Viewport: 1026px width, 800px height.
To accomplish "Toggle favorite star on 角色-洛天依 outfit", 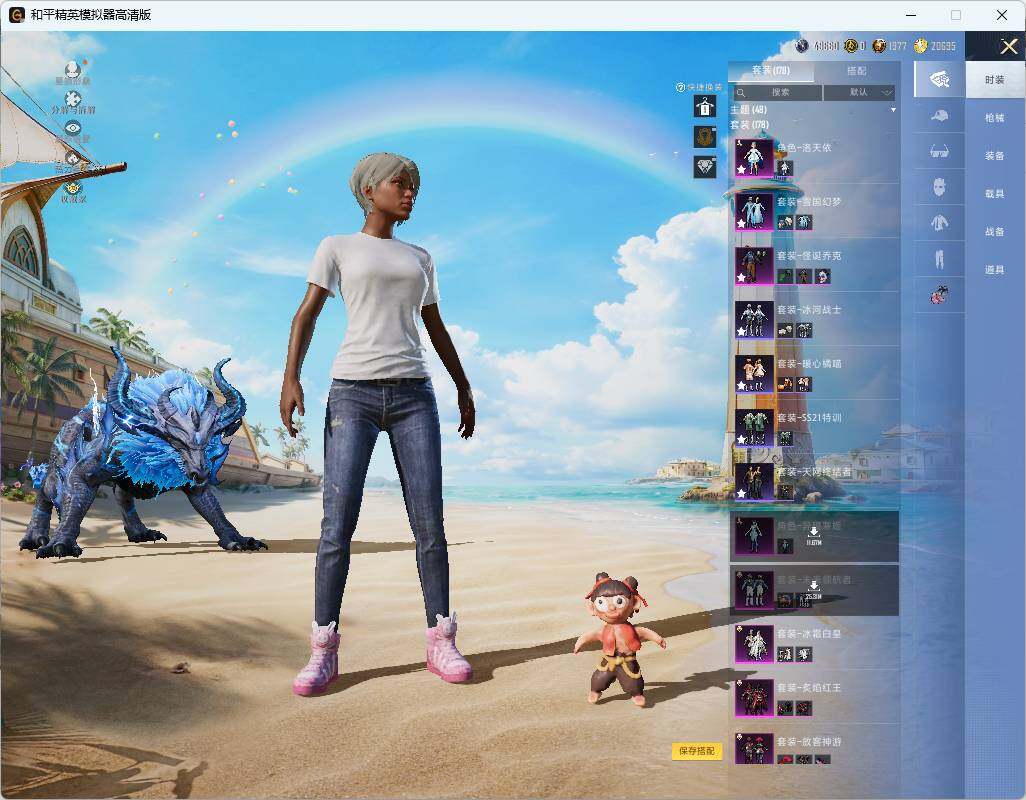I will tap(741, 169).
